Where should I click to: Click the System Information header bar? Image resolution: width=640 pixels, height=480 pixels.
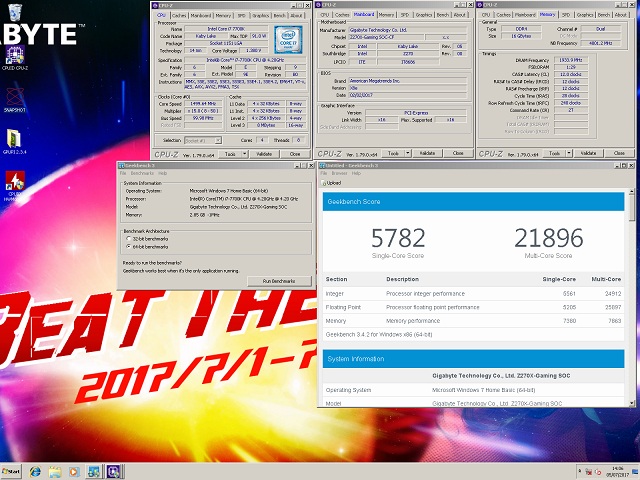[x=473, y=359]
